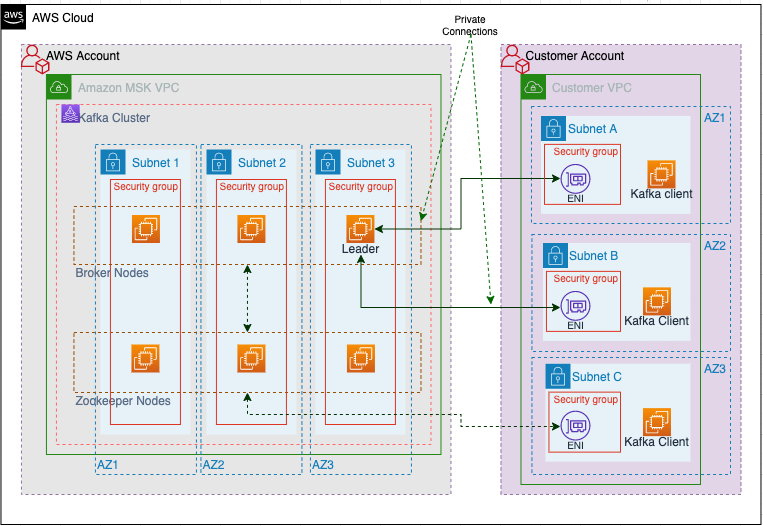Click the Amazon MSK VPC cloud icon

tap(59, 87)
